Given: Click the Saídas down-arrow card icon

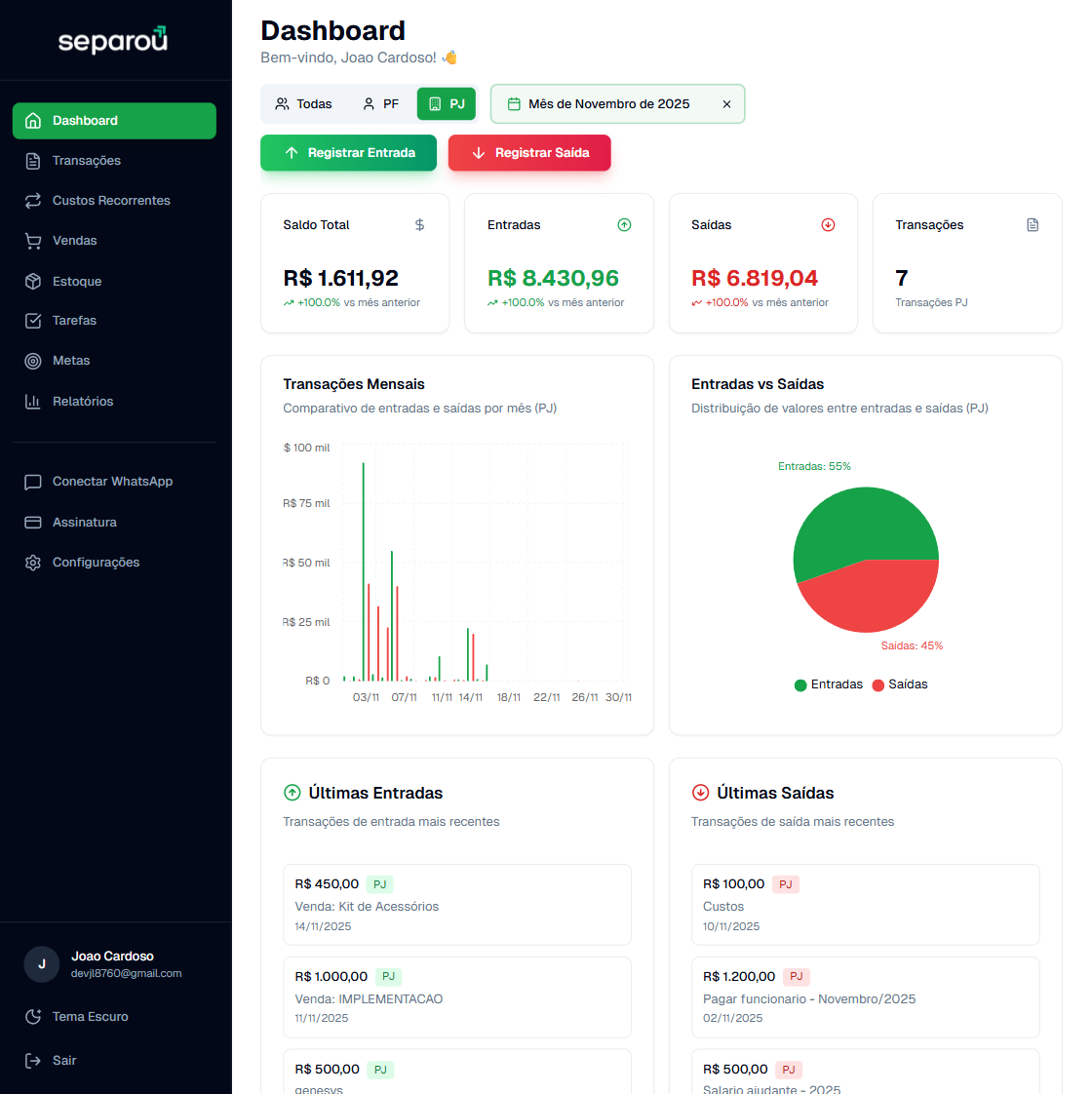Looking at the screenshot, I should 828,224.
